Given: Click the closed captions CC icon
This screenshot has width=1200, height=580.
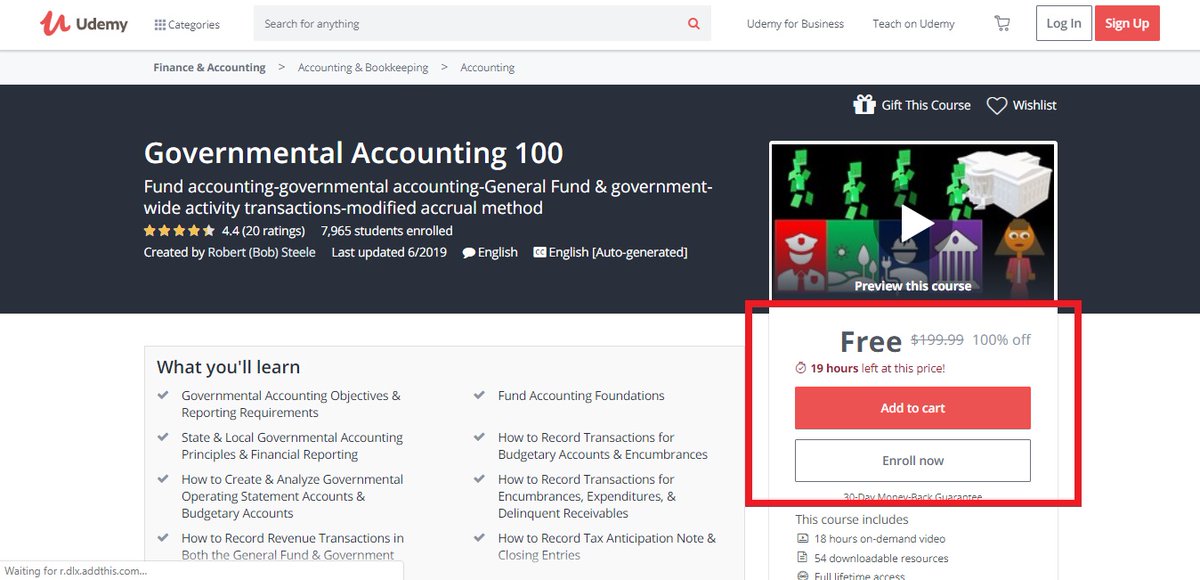Looking at the screenshot, I should click(x=540, y=253).
